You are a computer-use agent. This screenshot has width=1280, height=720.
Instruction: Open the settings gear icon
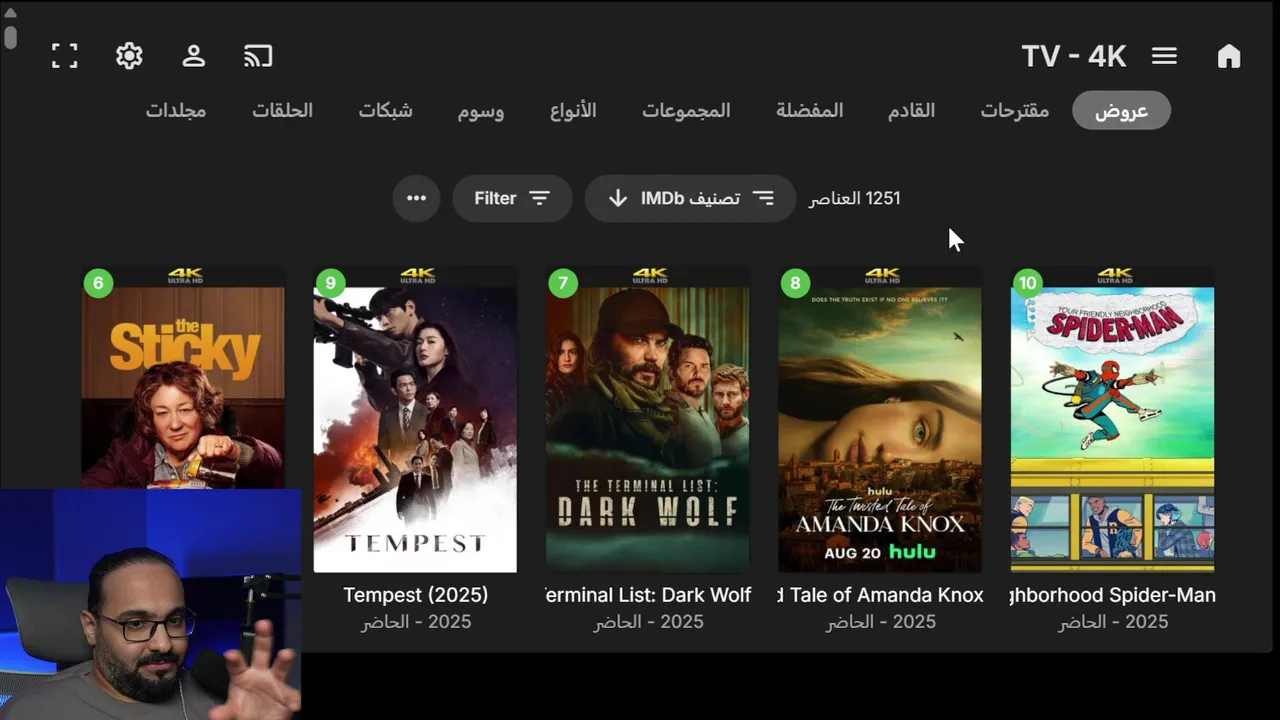pyautogui.click(x=129, y=56)
